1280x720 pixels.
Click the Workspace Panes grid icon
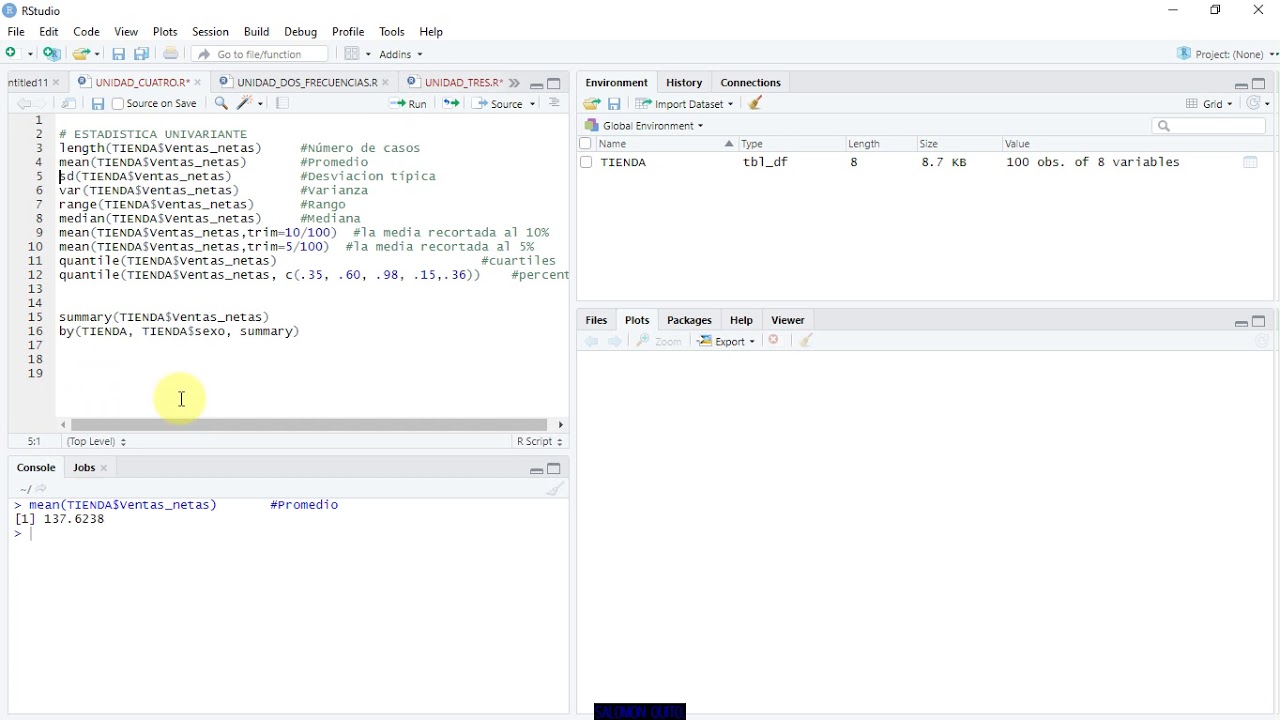(352, 54)
